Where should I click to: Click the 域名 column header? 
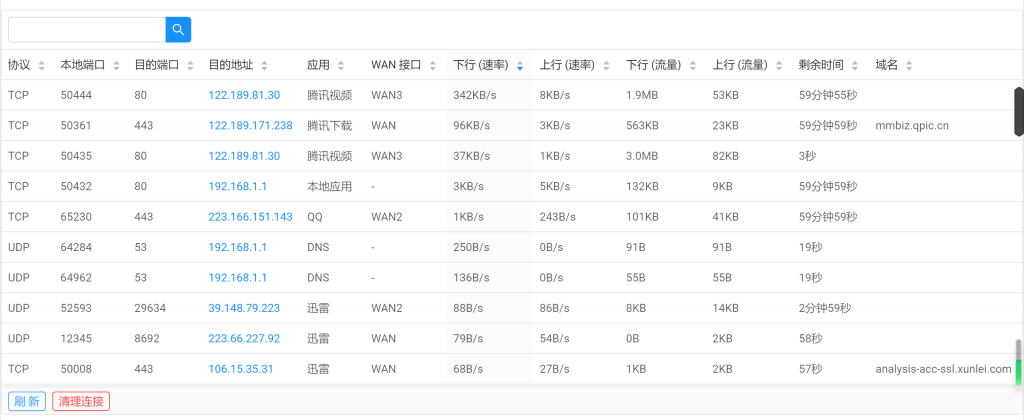[x=886, y=65]
